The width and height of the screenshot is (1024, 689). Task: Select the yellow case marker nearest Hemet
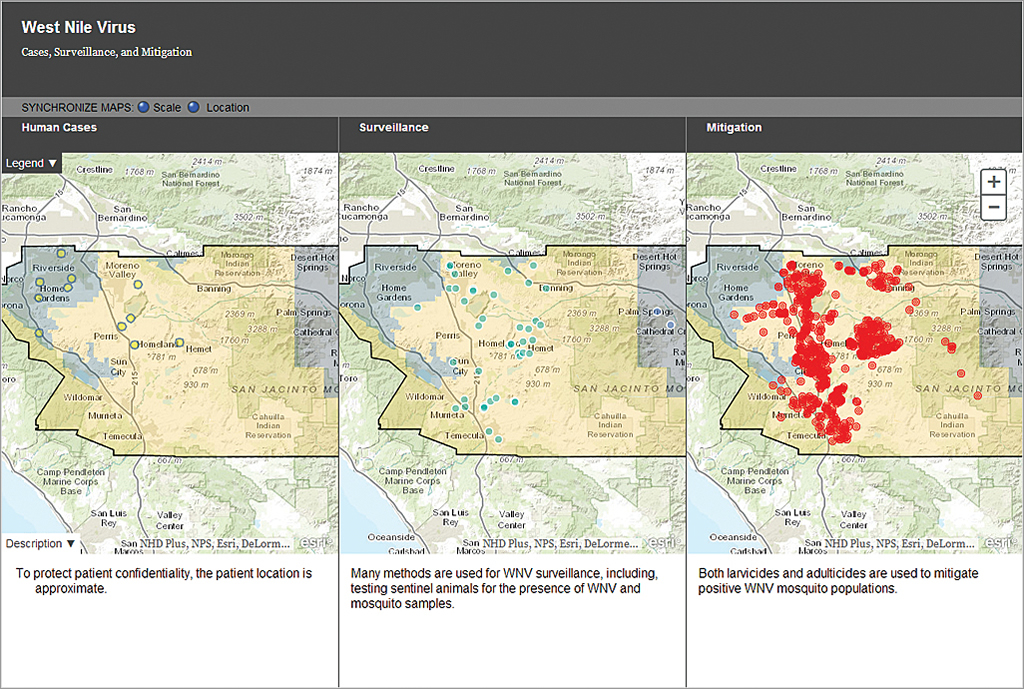180,343
